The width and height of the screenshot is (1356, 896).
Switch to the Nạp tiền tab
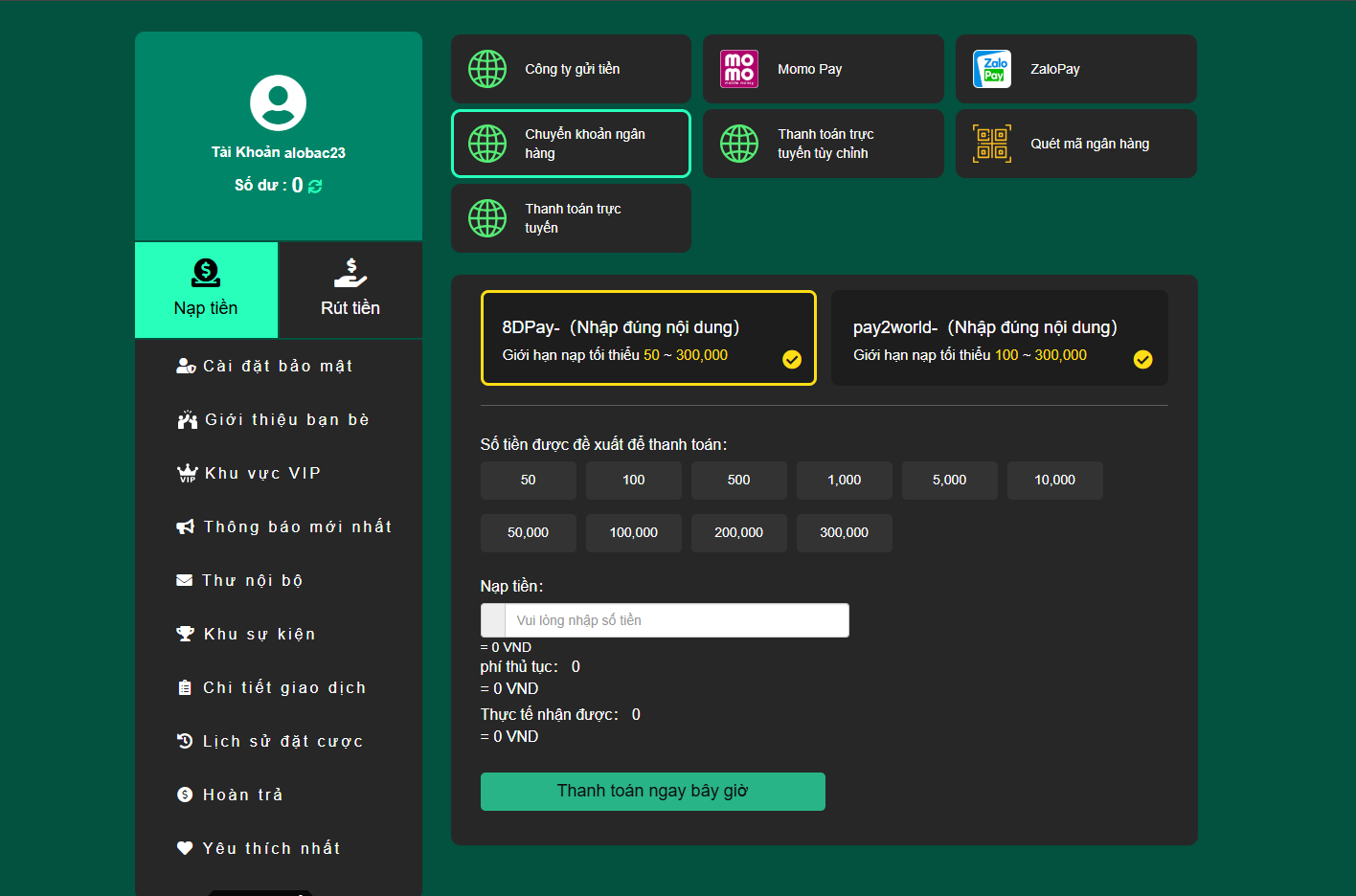coord(206,290)
